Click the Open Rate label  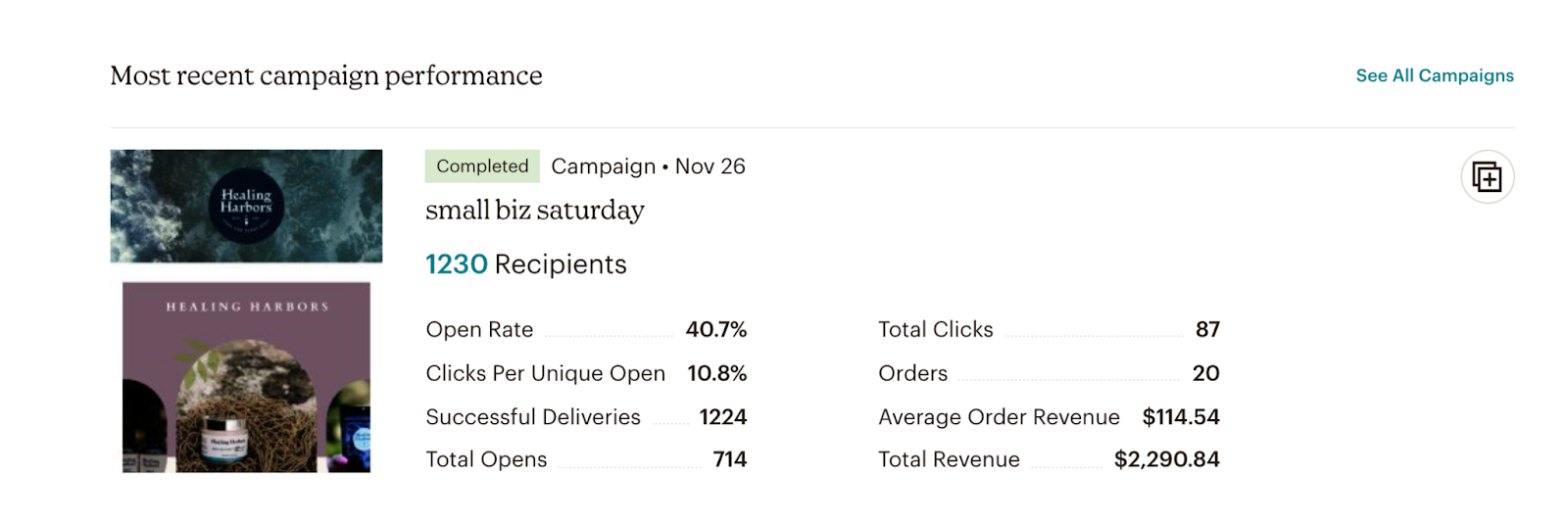479,330
